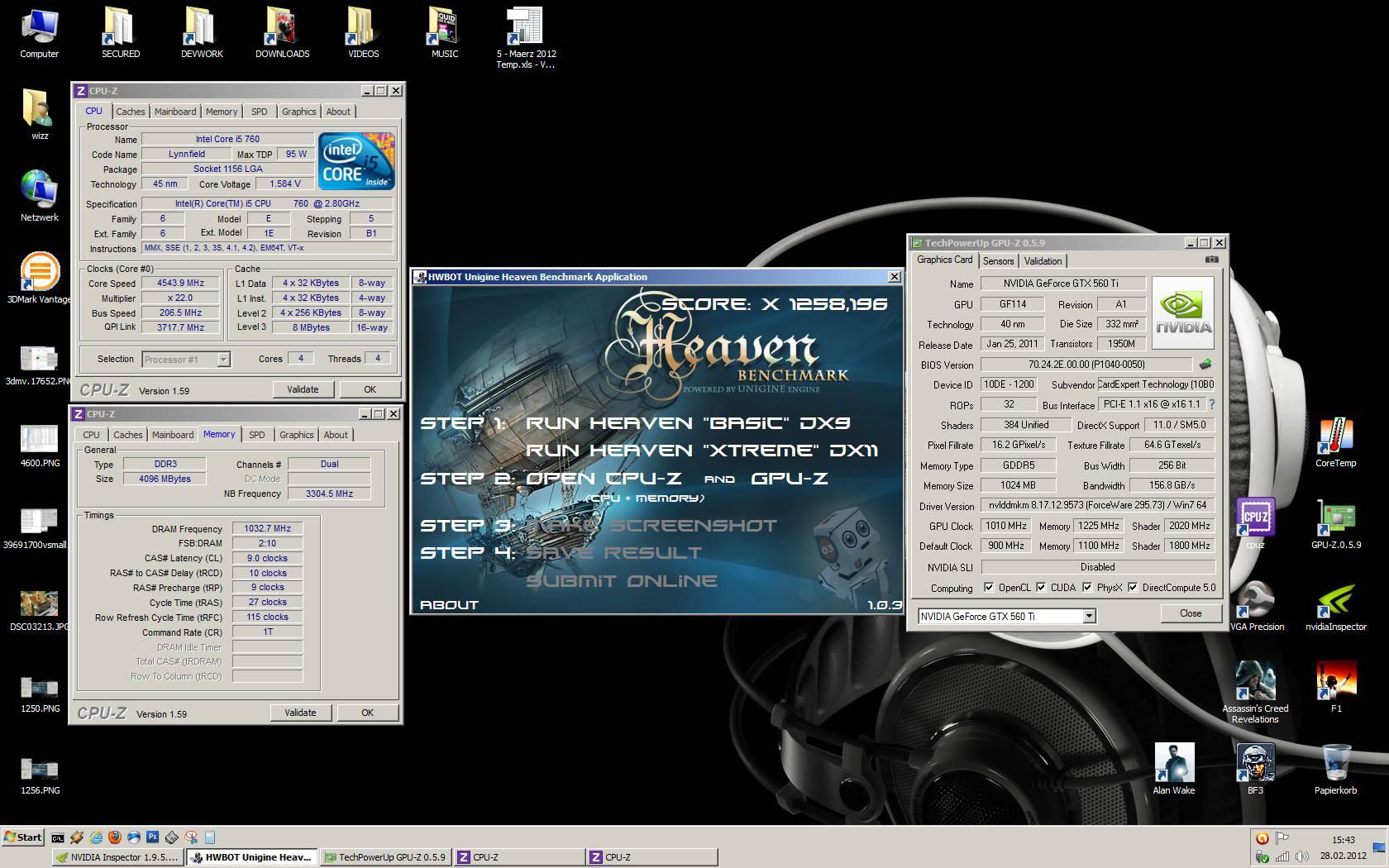This screenshot has width=1389, height=868.
Task: Open the Processor #1 selection dropdown
Action: (x=223, y=360)
